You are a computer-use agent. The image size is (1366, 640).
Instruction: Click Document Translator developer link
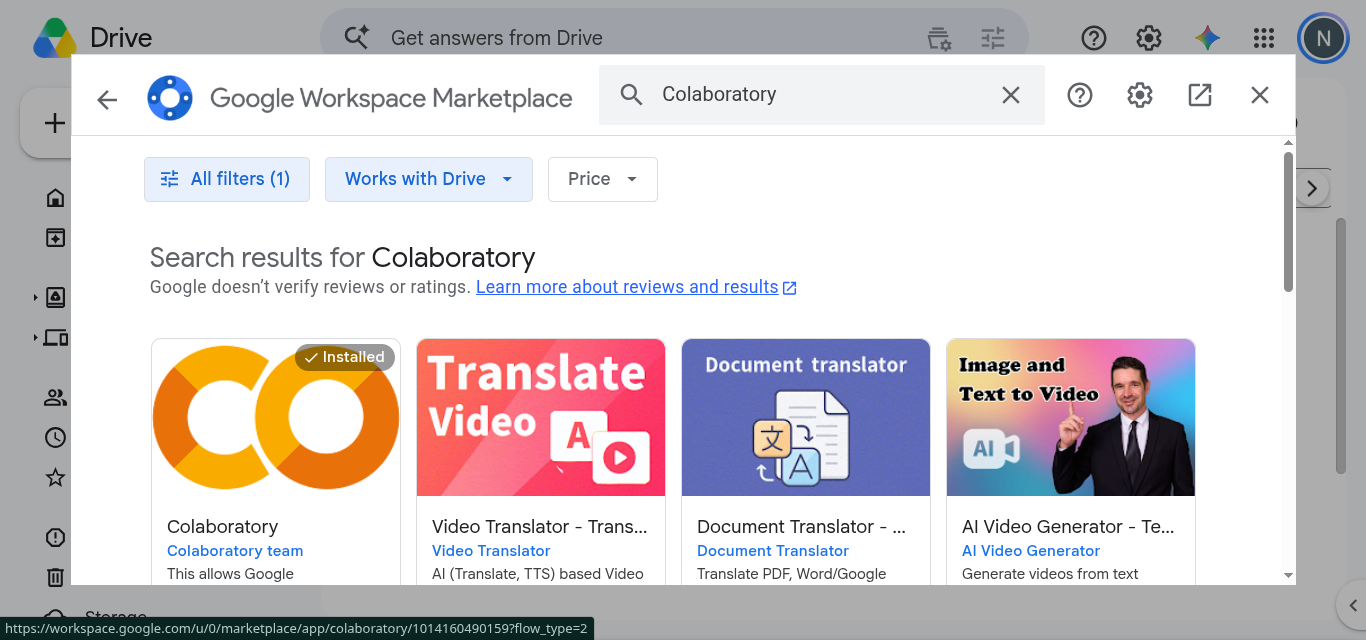coord(773,551)
